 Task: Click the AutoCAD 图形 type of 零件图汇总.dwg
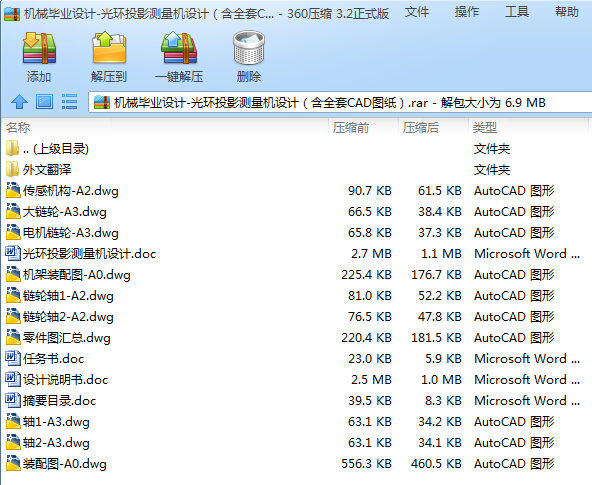[x=514, y=338]
